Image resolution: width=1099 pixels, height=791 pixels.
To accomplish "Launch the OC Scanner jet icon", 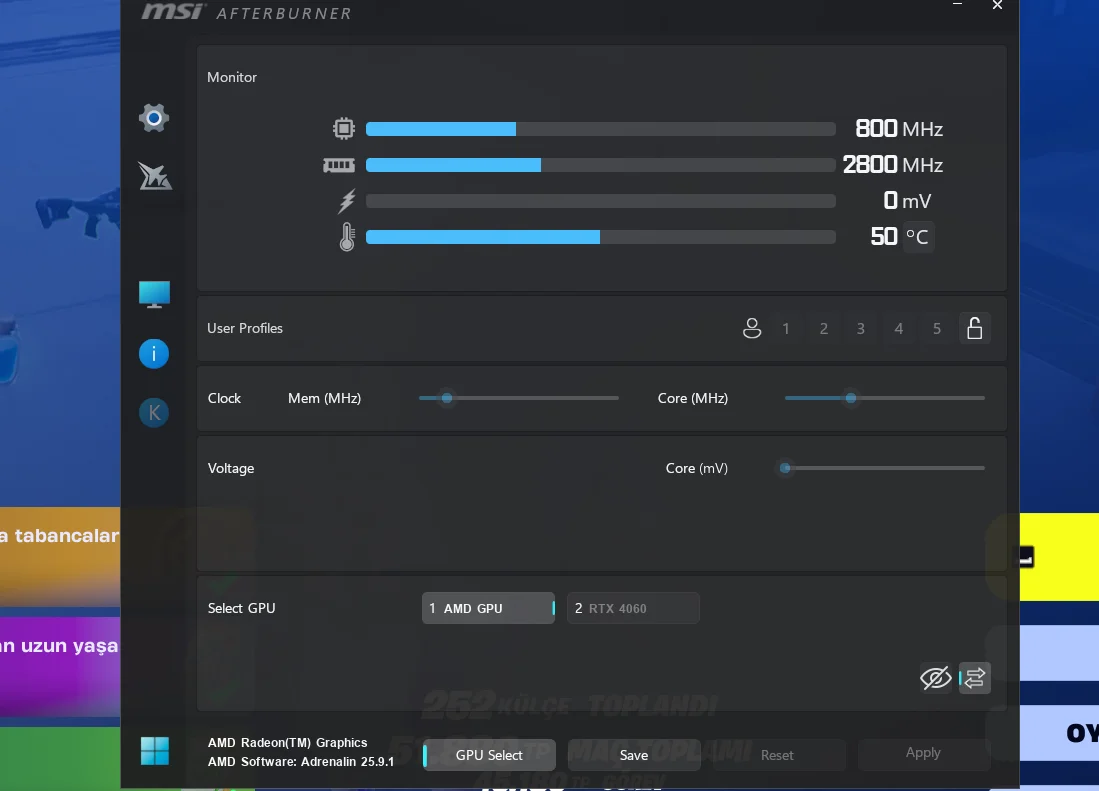I will click(x=155, y=176).
